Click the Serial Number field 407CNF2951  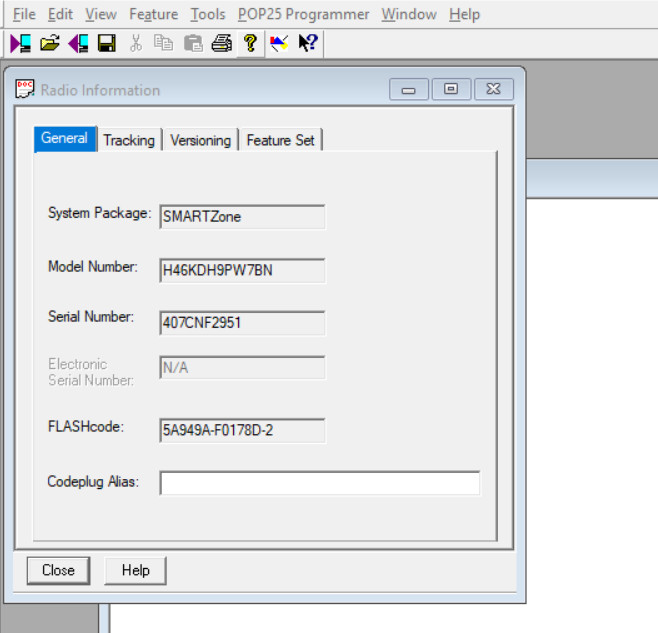tap(242, 323)
